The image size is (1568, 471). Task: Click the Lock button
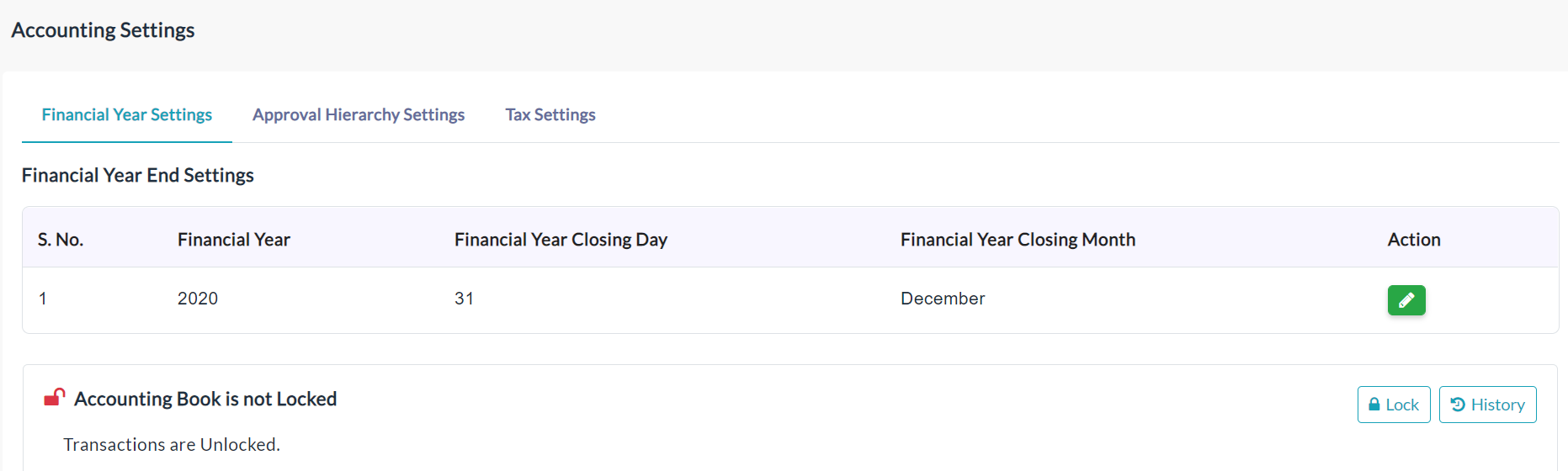click(x=1394, y=405)
